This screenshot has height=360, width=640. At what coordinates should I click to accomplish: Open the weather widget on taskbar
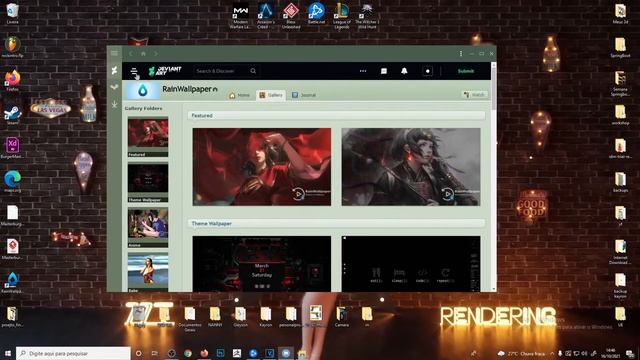(522, 353)
